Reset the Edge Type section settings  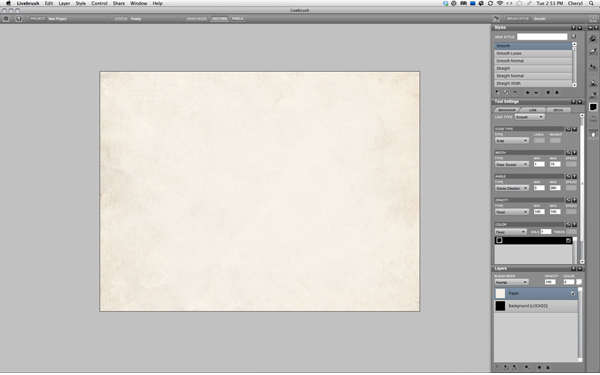pyautogui.click(x=568, y=129)
